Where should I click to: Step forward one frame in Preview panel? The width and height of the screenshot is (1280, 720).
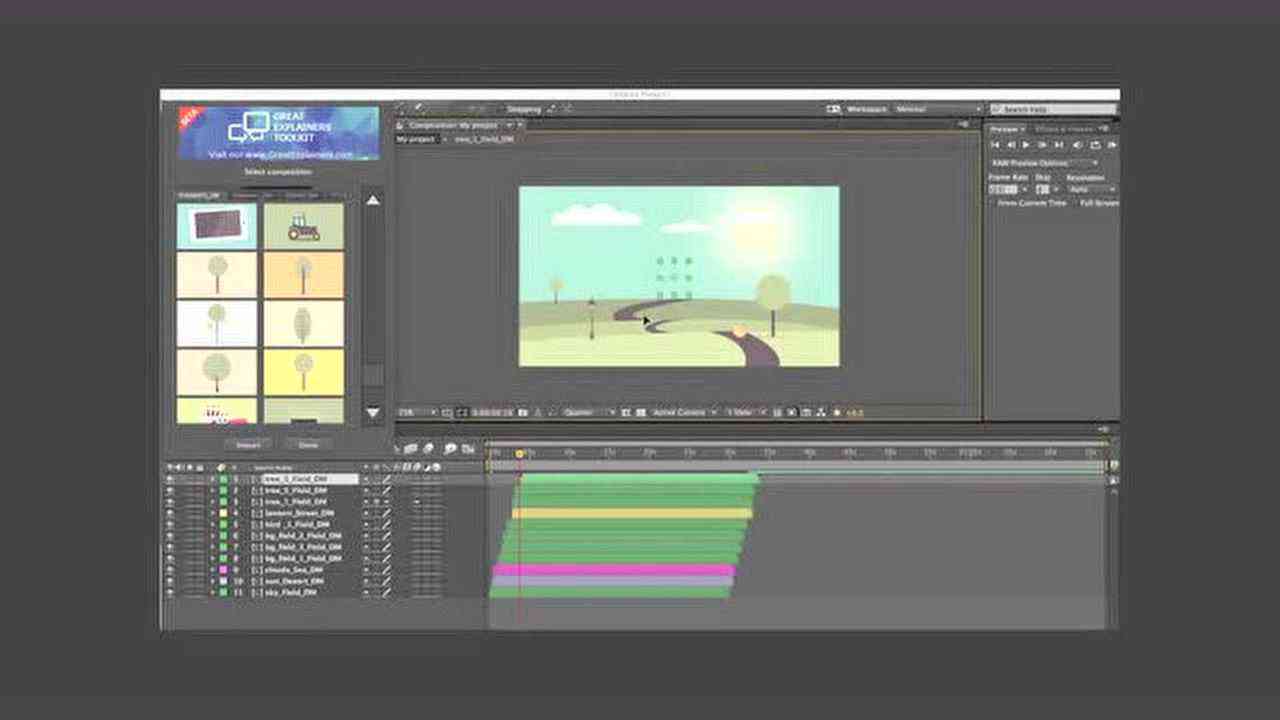[1042, 145]
